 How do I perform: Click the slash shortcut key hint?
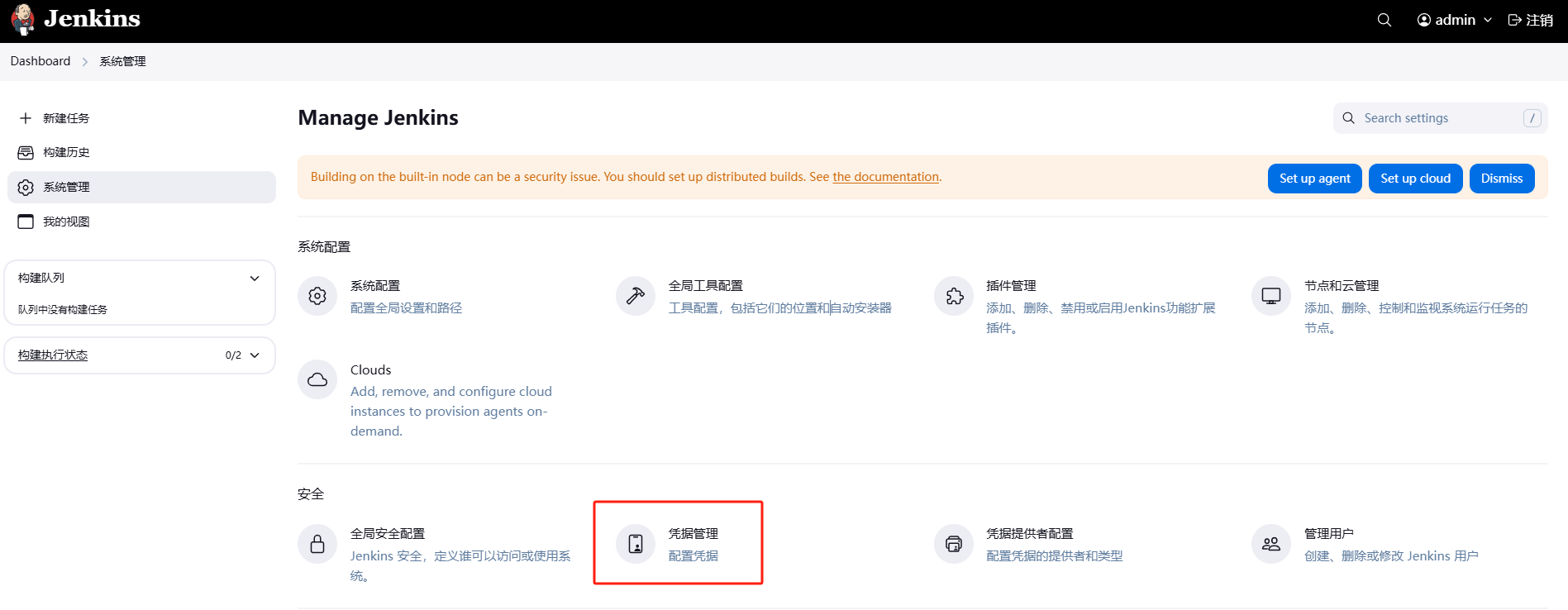(x=1532, y=118)
